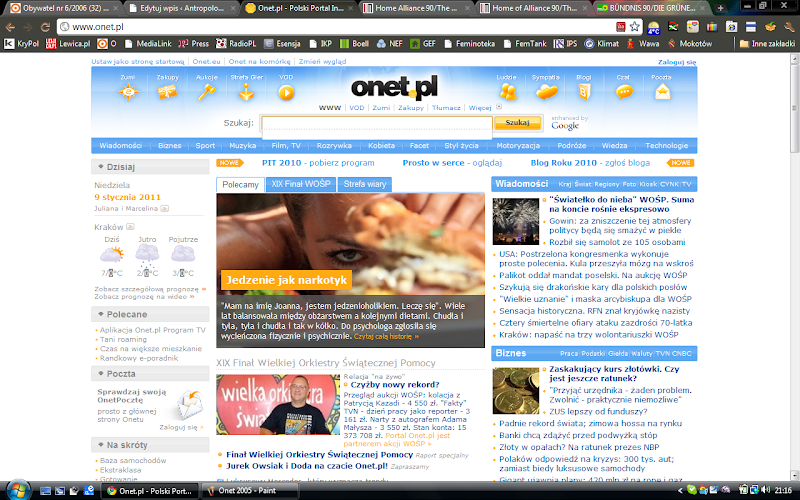Open the Strefa Gier icon
Image resolution: width=800 pixels, height=500 pixels.
(x=246, y=92)
